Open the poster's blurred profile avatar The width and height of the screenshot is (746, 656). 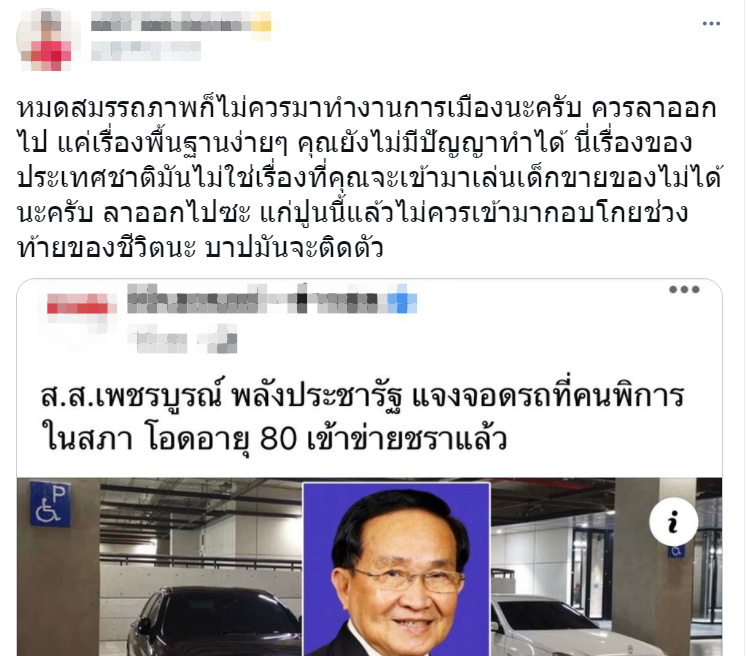(47, 39)
